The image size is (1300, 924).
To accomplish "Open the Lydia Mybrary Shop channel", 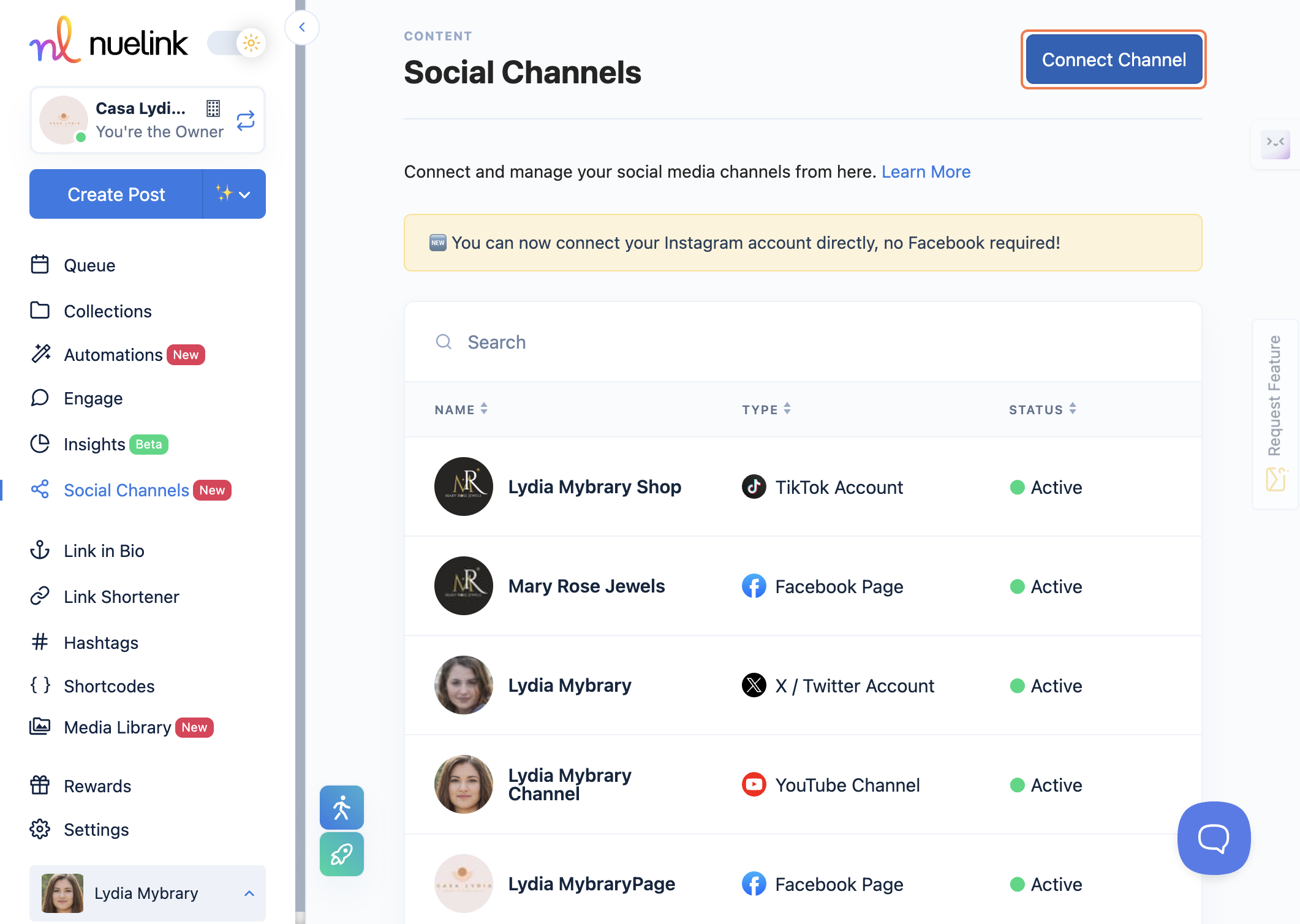I will point(594,487).
